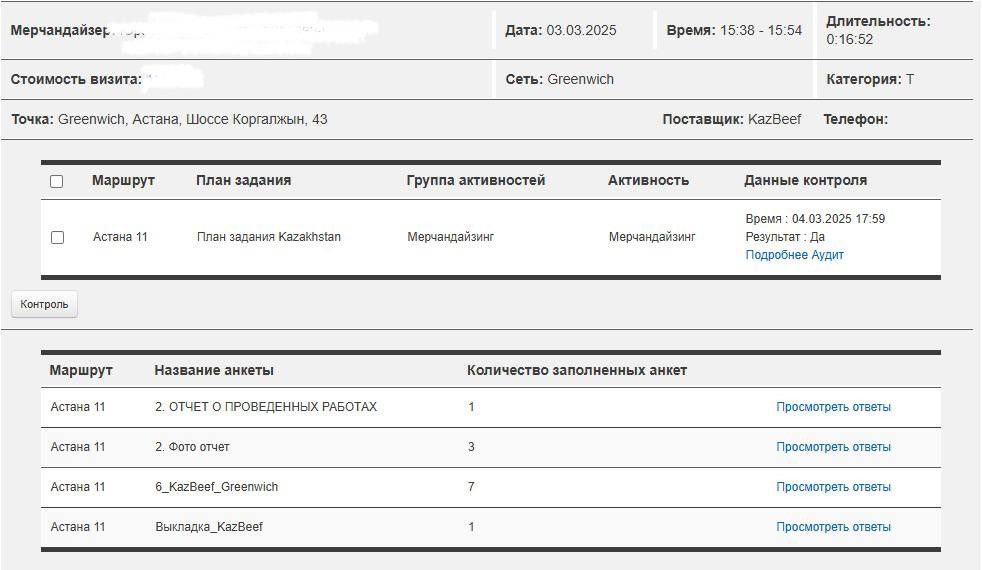
Task: Click the План задания column header
Action: (x=243, y=181)
